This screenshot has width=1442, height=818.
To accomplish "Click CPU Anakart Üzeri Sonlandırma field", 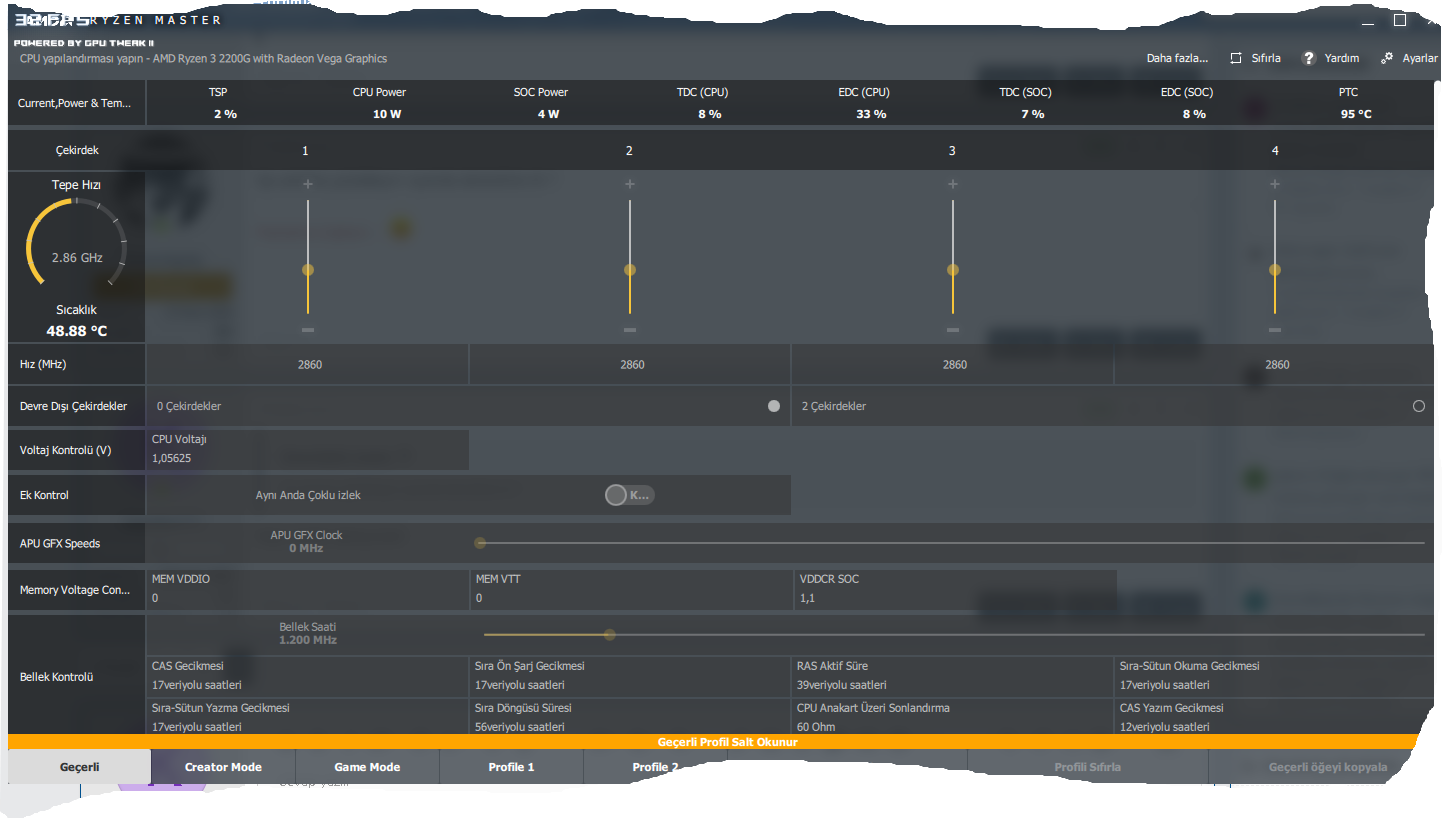I will coord(952,717).
